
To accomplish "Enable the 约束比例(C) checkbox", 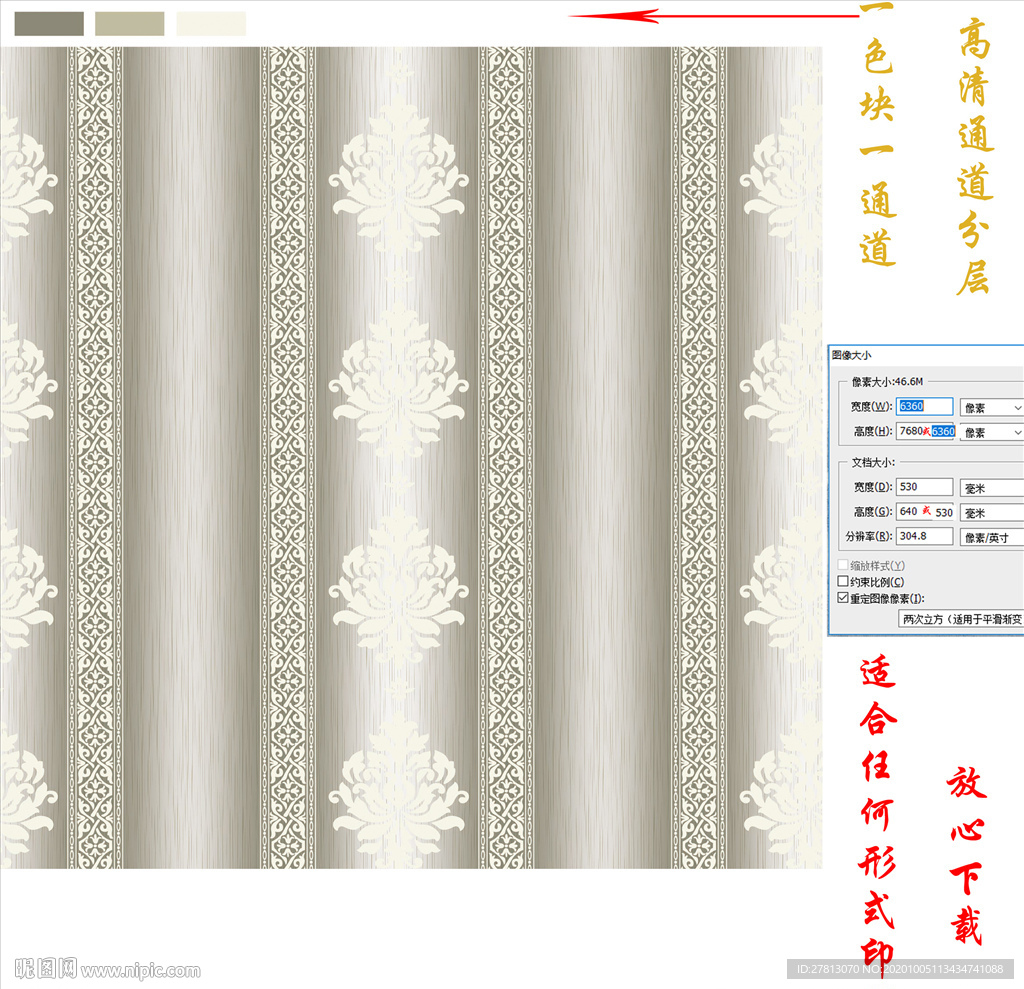I will tap(843, 581).
